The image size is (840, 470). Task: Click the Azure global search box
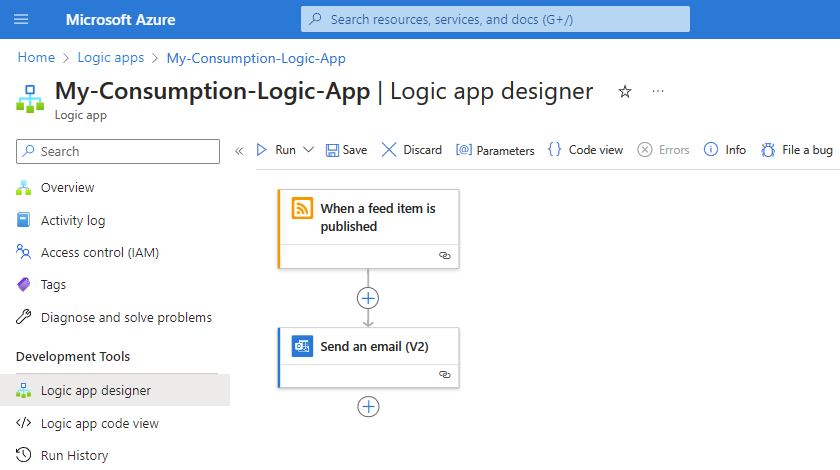[495, 19]
